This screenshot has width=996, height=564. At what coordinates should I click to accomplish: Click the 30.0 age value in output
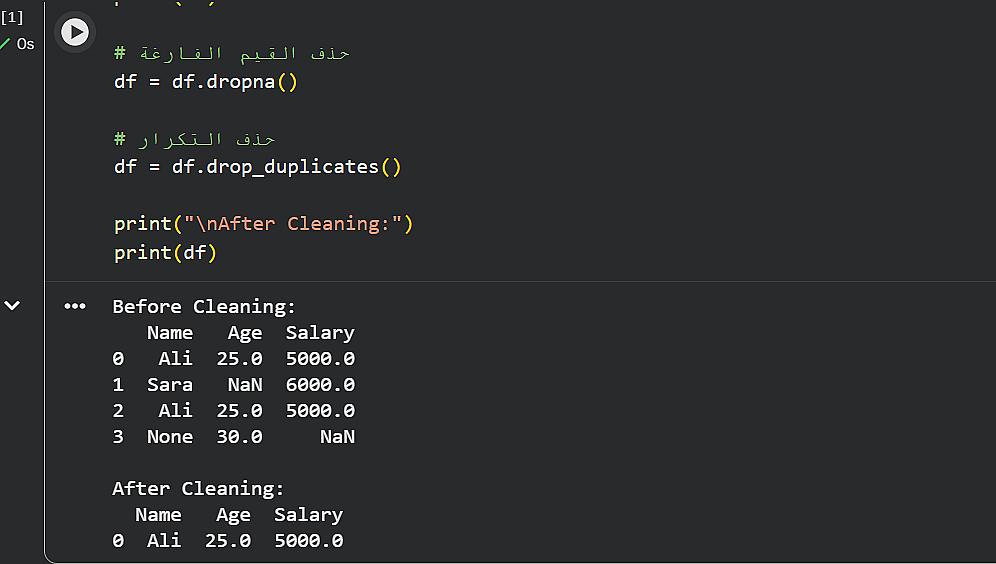point(239,437)
